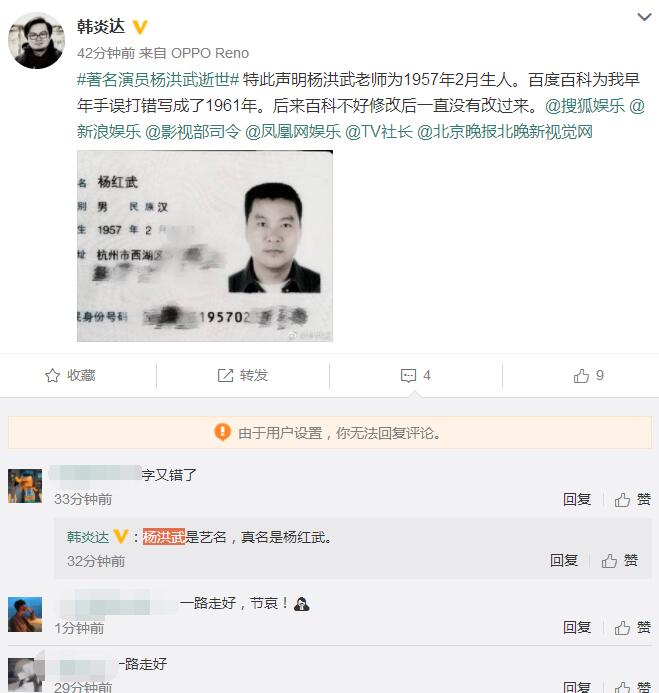Click the orange warning notice icon
The height and width of the screenshot is (693, 659).
point(222,433)
